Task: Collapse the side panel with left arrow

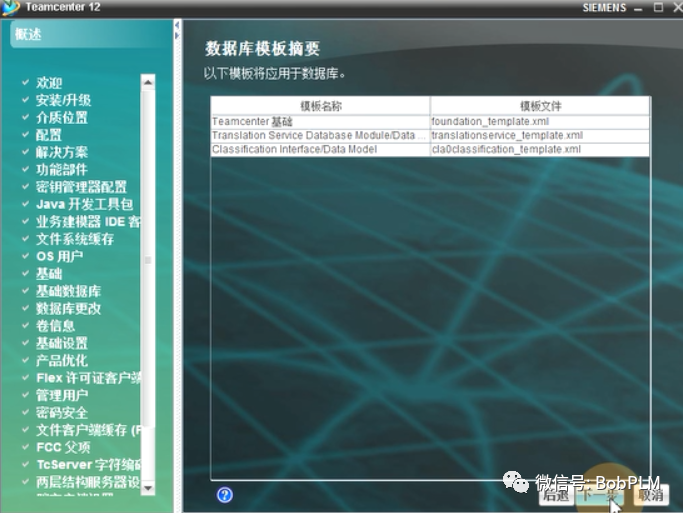Action: pyautogui.click(x=177, y=25)
